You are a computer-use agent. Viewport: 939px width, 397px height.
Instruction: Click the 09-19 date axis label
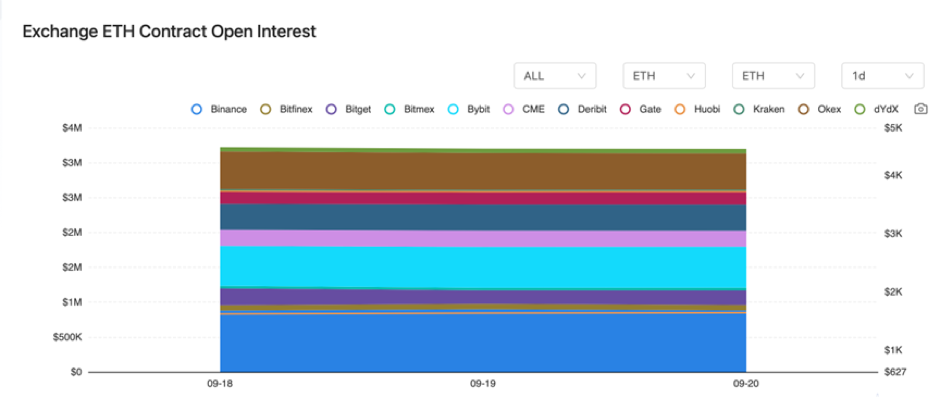pos(483,382)
